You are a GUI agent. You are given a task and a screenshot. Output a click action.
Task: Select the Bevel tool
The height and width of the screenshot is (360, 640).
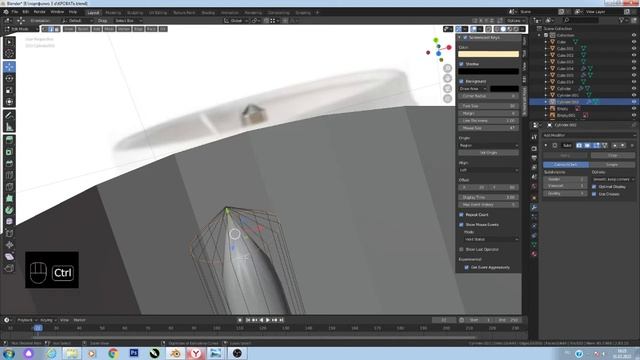coord(9,164)
